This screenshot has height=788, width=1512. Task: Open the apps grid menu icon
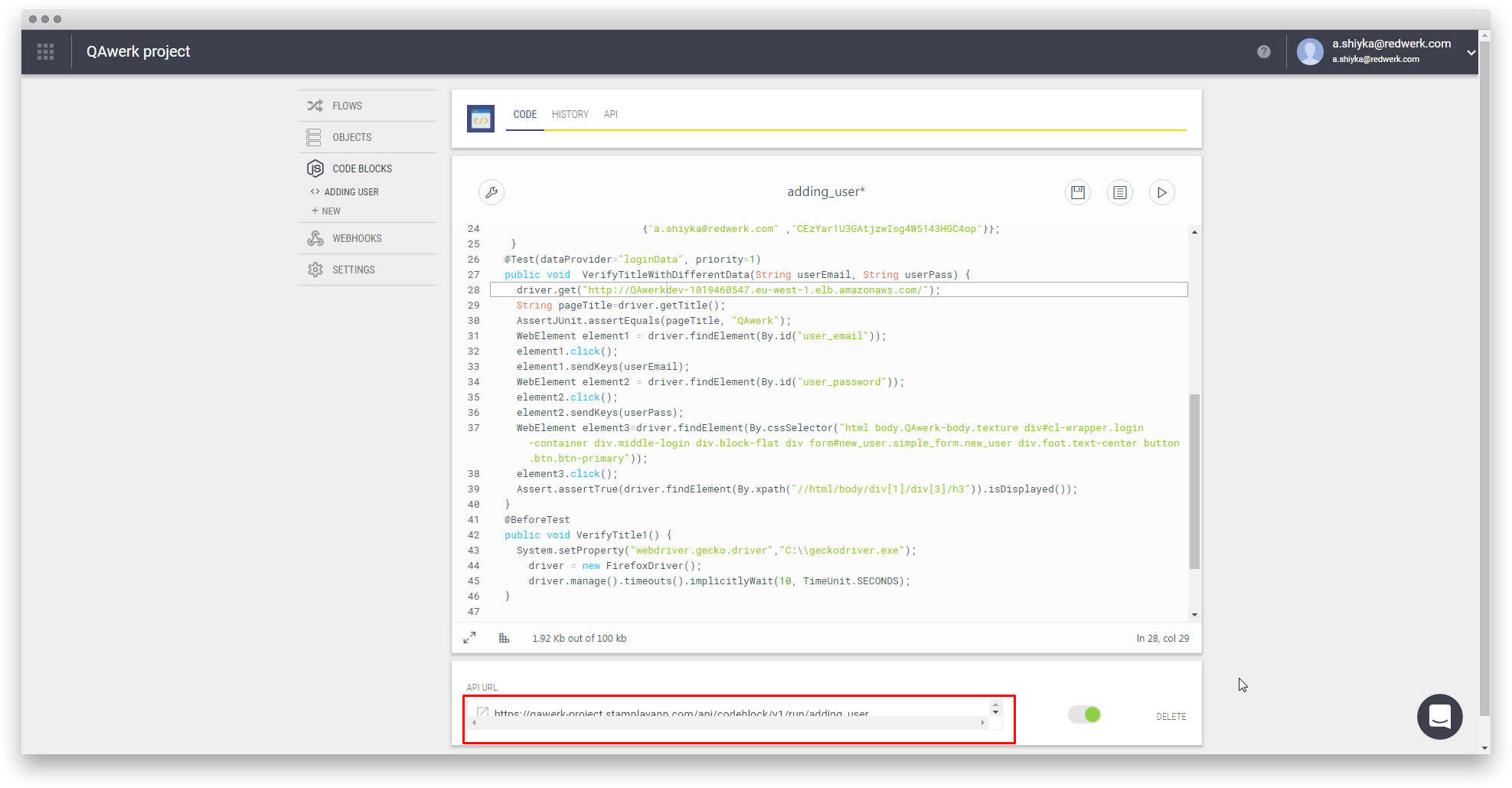[x=46, y=51]
